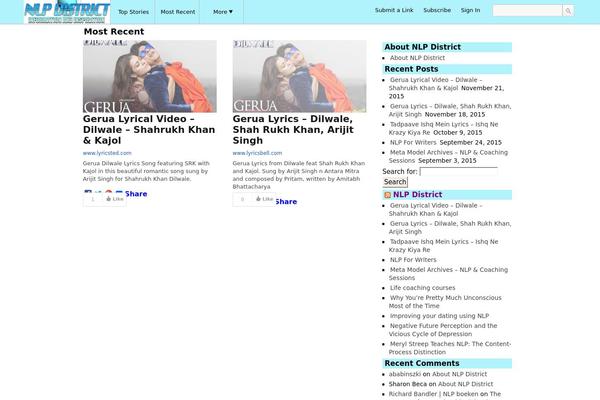
Task: Open Recent Posts 'Gerua Lyrics' November 18 entry
Action: coord(450,110)
